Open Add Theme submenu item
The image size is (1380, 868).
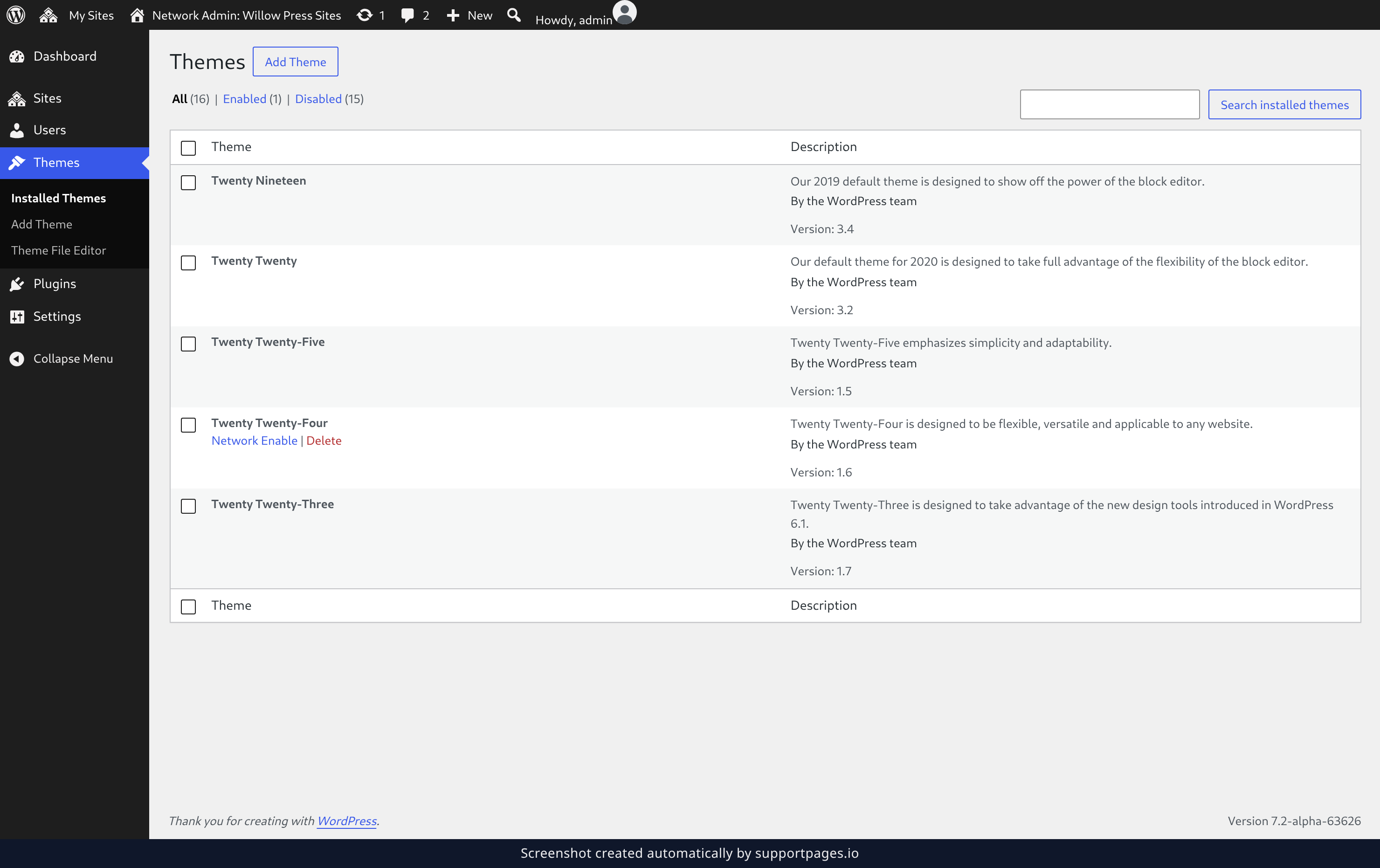pos(42,224)
